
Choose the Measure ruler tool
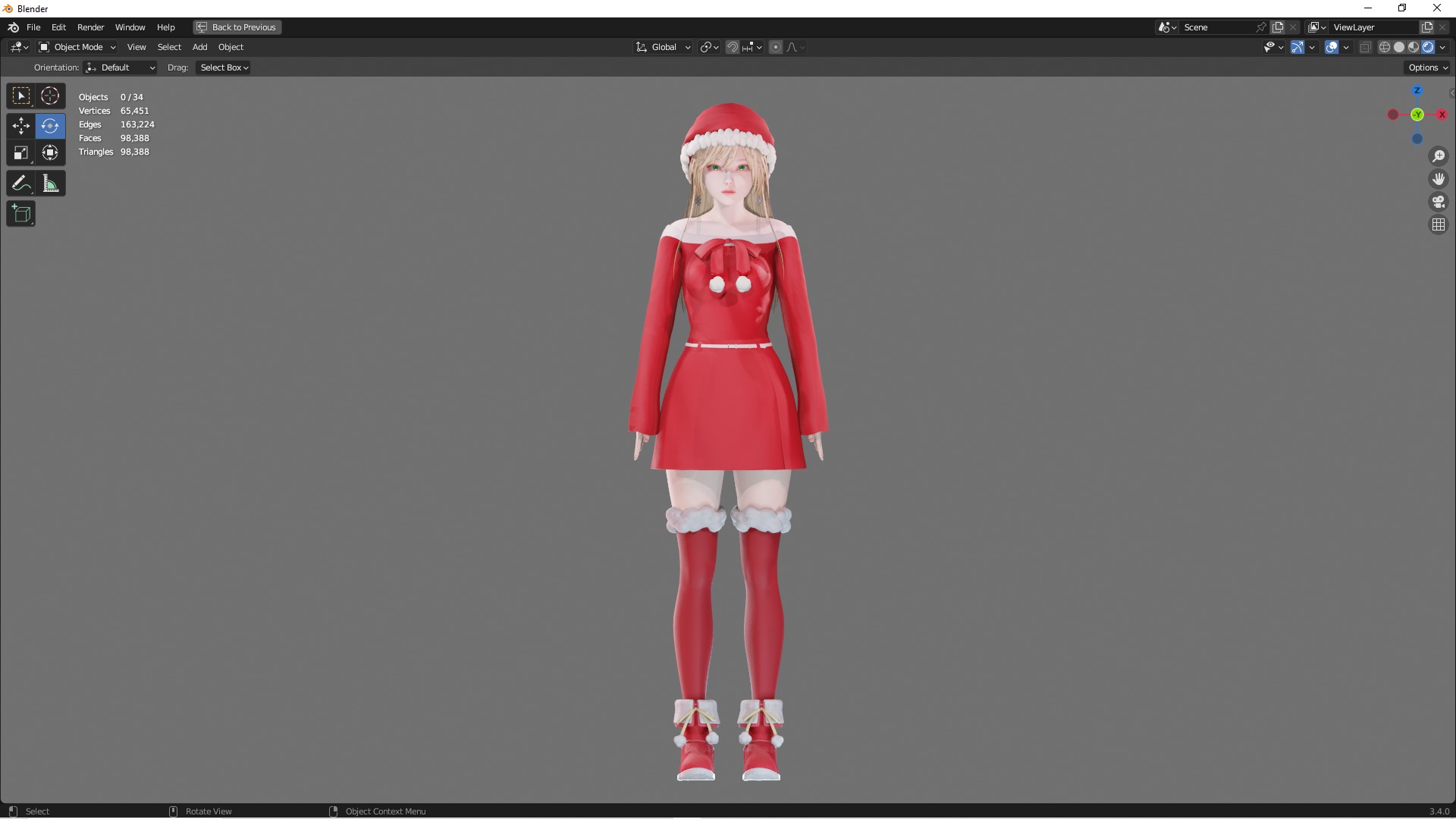pyautogui.click(x=50, y=184)
